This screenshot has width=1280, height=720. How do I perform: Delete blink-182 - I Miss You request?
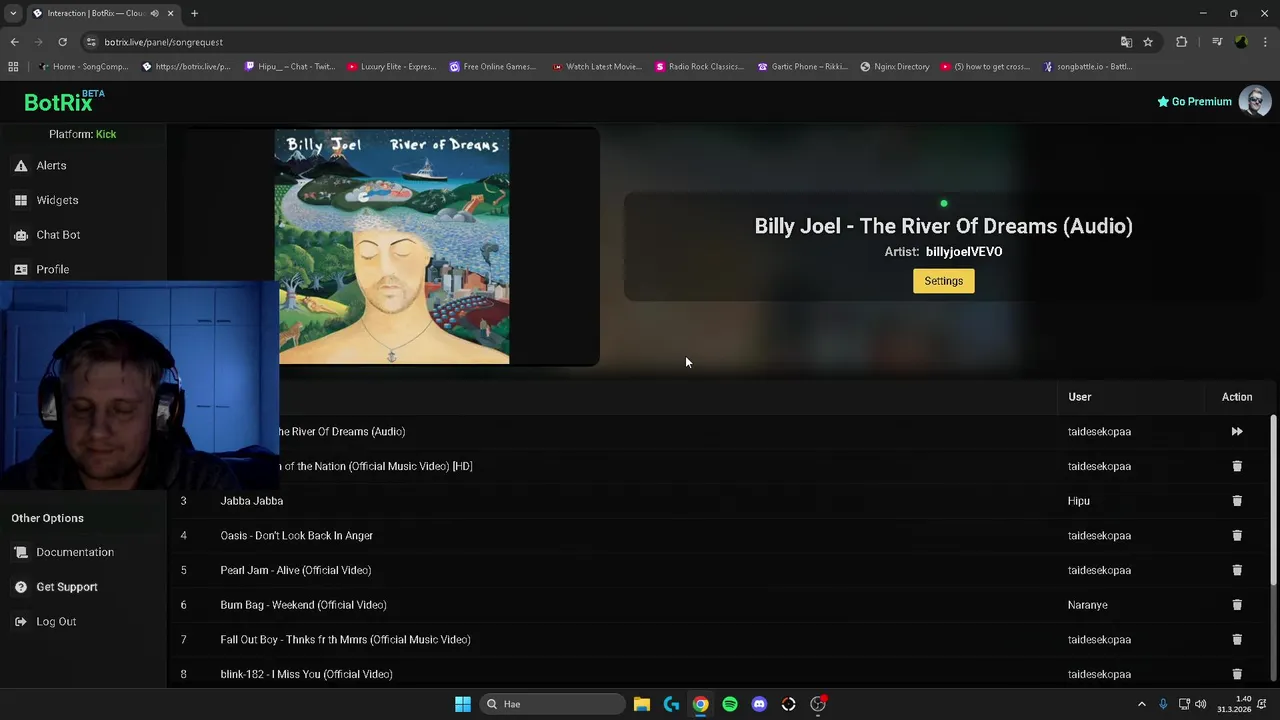tap(1237, 674)
